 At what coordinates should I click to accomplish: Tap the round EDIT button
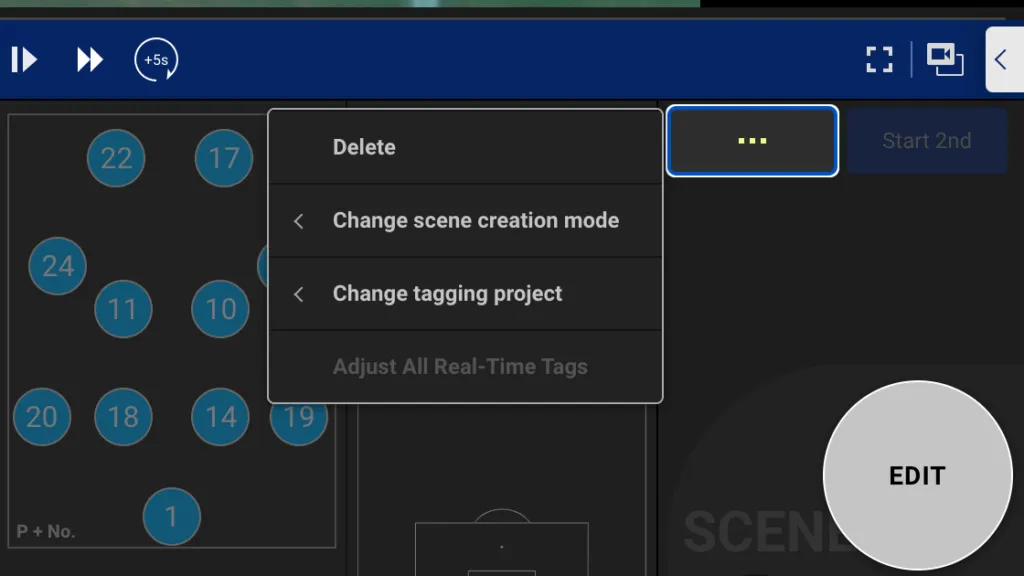click(x=918, y=475)
